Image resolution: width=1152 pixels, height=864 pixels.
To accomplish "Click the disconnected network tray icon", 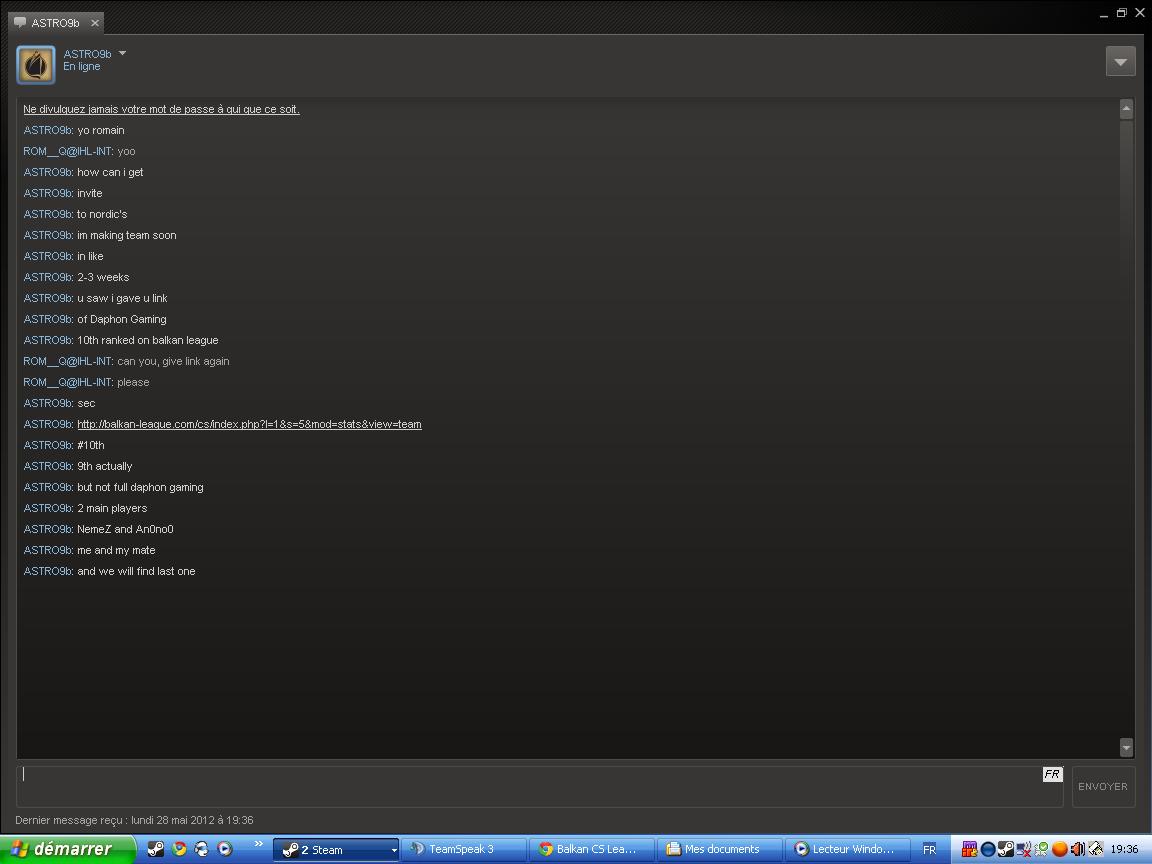I will pos(1023,849).
